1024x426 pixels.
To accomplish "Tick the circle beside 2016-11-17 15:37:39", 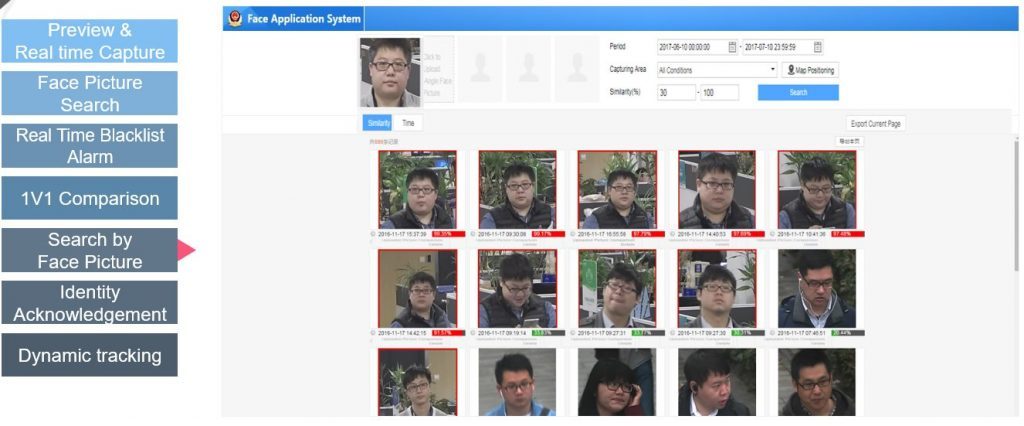I will click(x=374, y=234).
